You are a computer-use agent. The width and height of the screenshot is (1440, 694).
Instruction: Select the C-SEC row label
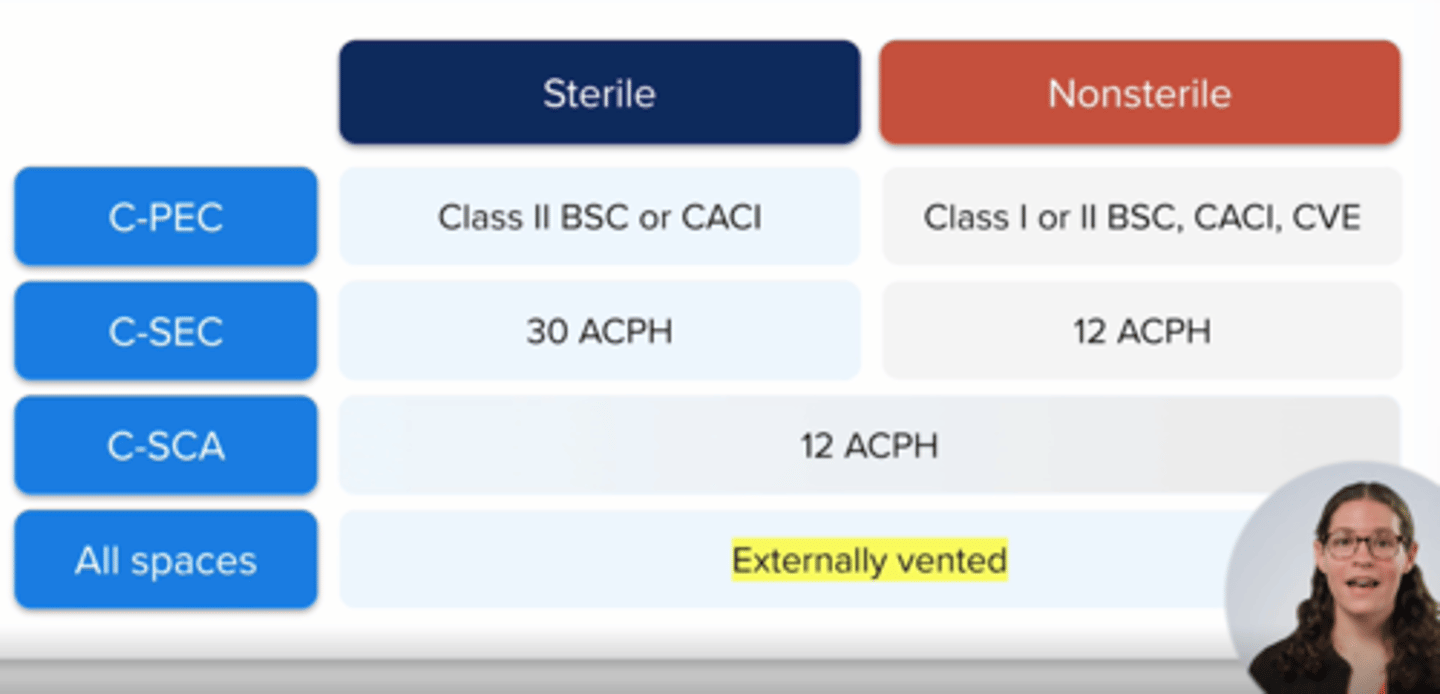point(166,331)
